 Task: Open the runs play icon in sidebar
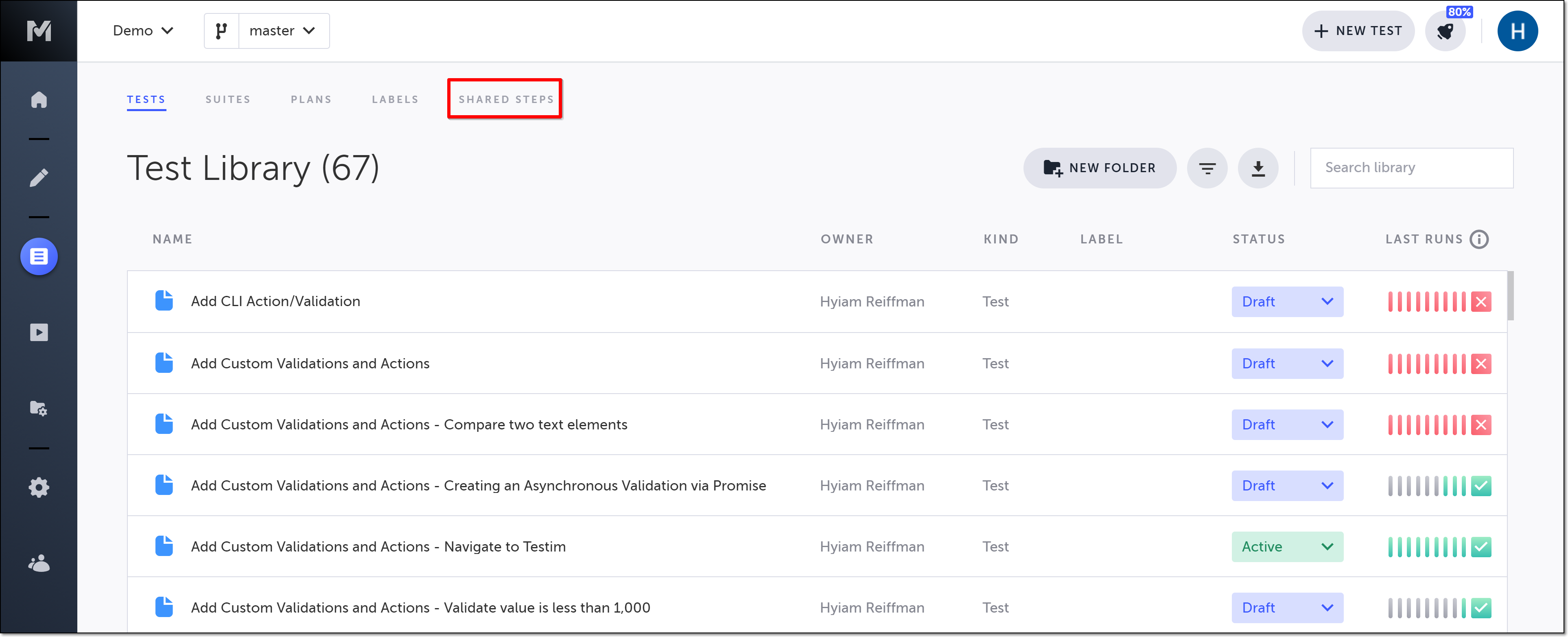click(39, 332)
